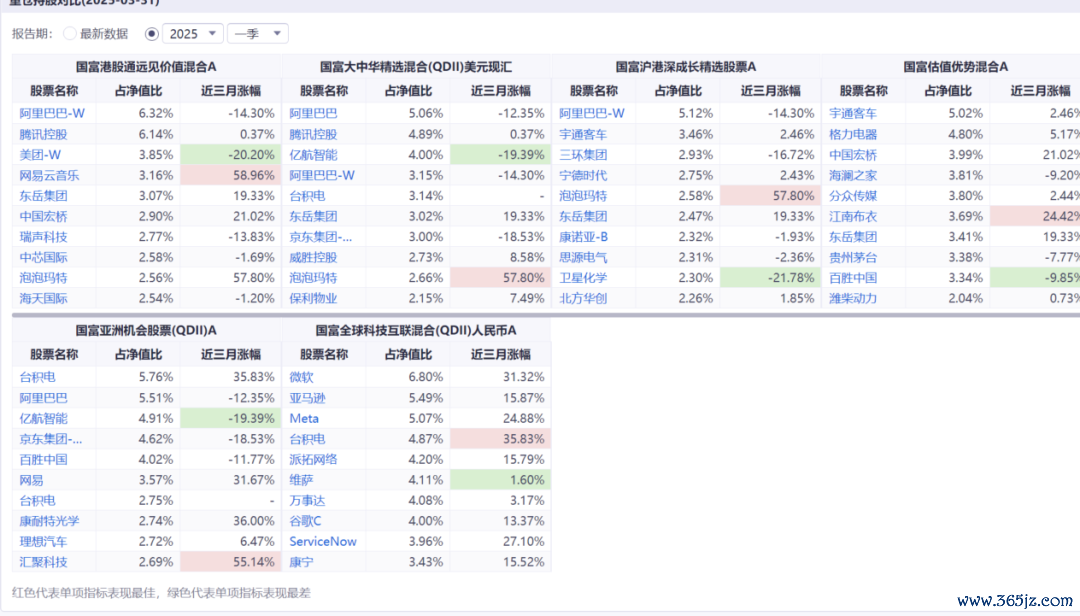This screenshot has width=1080, height=616.
Task: Click the 国富估值优势混合A fund header
Action: 956,68
